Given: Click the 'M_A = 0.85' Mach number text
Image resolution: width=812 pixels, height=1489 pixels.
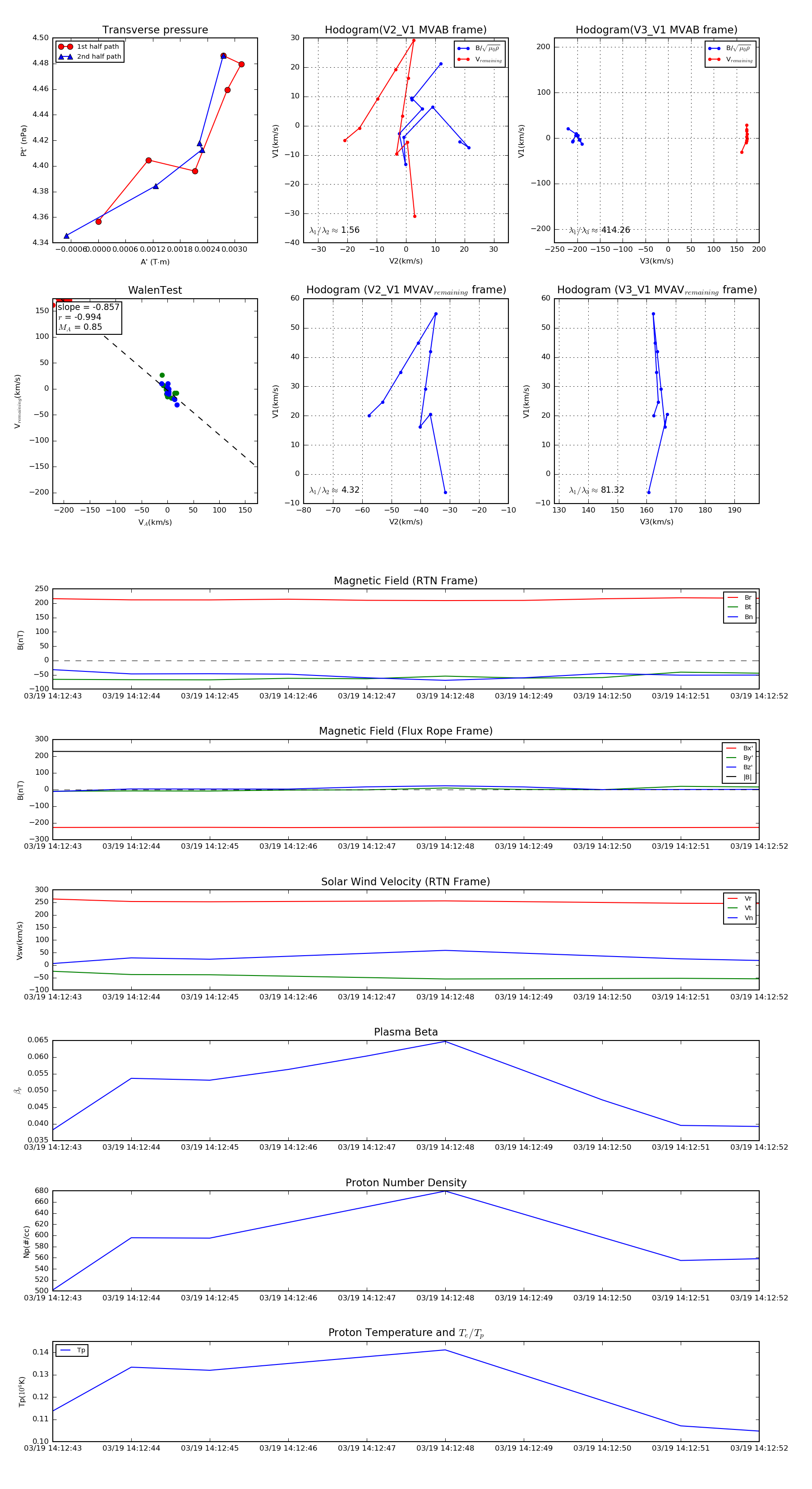Looking at the screenshot, I should (x=80, y=327).
